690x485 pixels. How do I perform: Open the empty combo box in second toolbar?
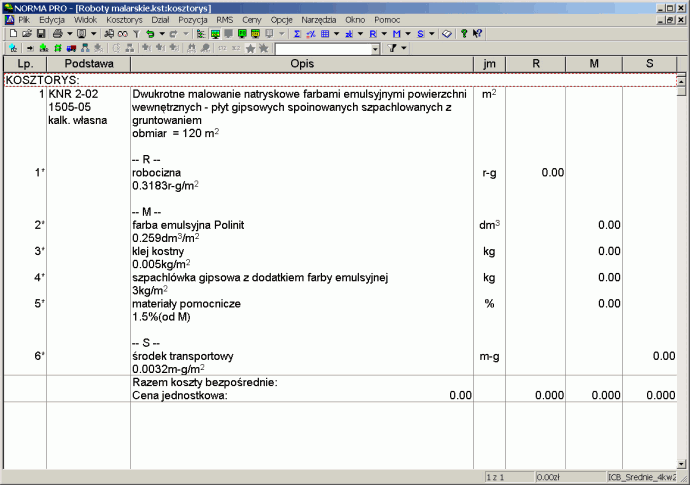(x=375, y=48)
